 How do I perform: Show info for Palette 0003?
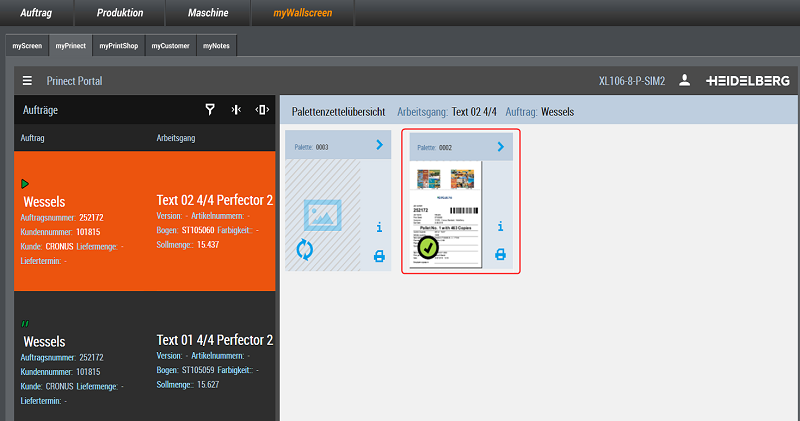pyautogui.click(x=379, y=227)
